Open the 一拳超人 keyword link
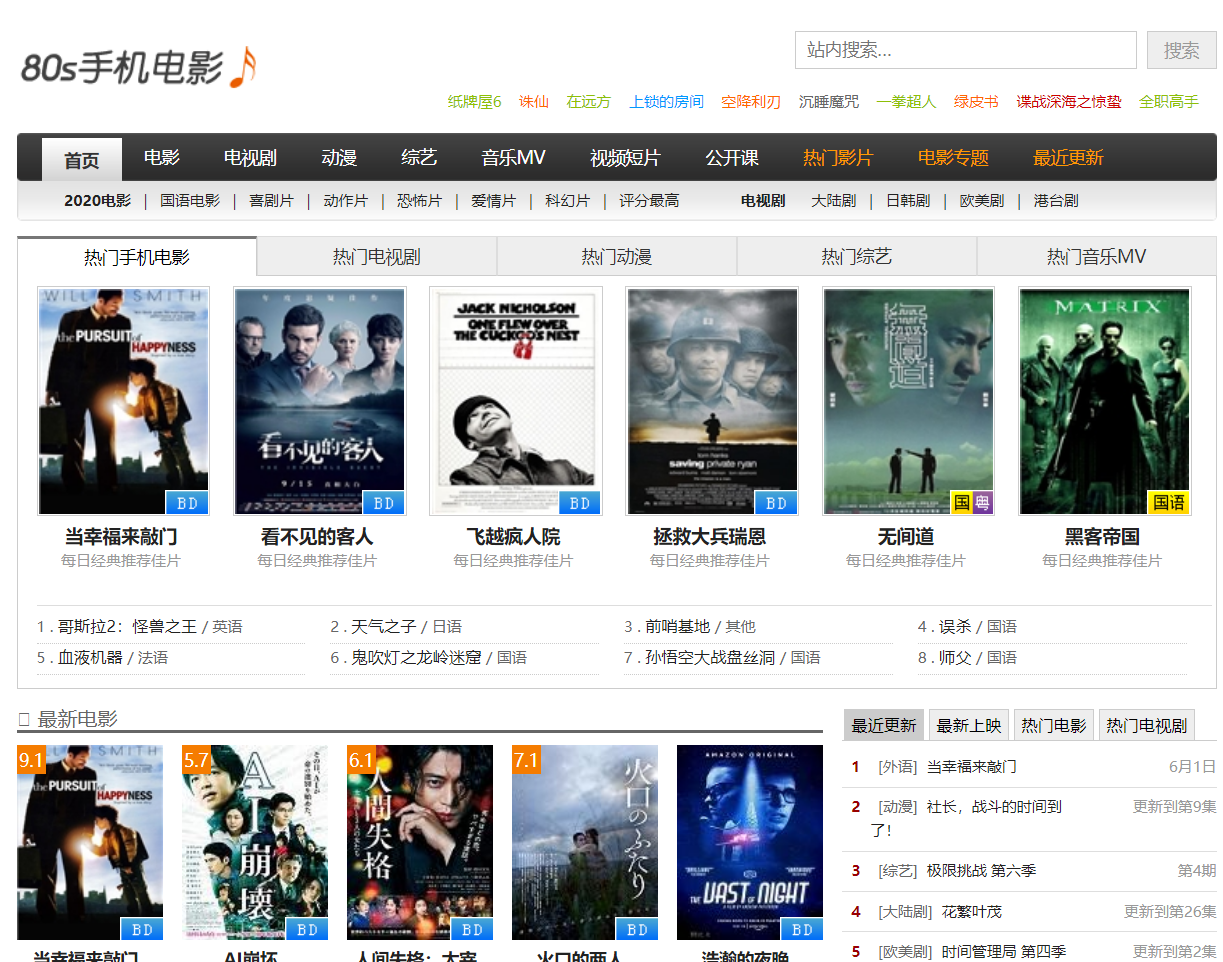This screenshot has height=962, width=1223. click(x=906, y=101)
